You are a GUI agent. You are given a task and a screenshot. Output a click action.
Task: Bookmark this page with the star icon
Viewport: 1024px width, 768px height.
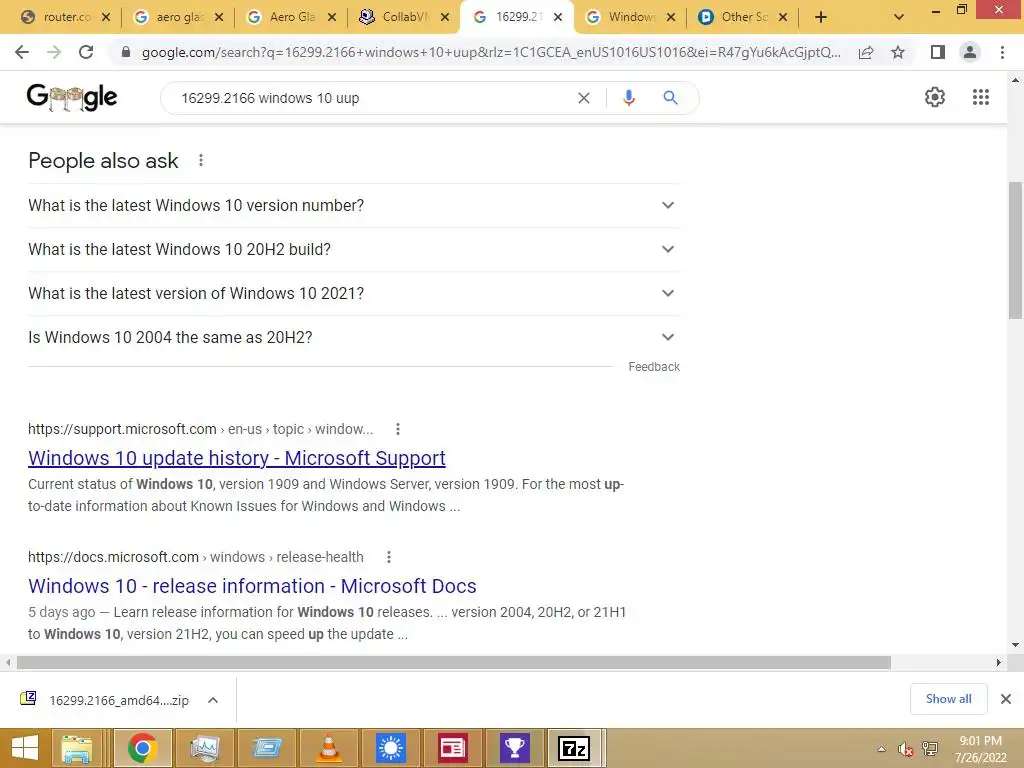pos(898,52)
